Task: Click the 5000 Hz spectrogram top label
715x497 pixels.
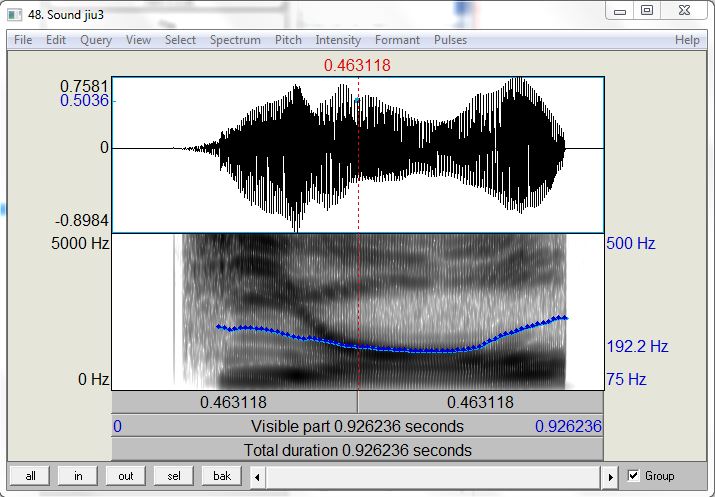Action: click(x=80, y=243)
